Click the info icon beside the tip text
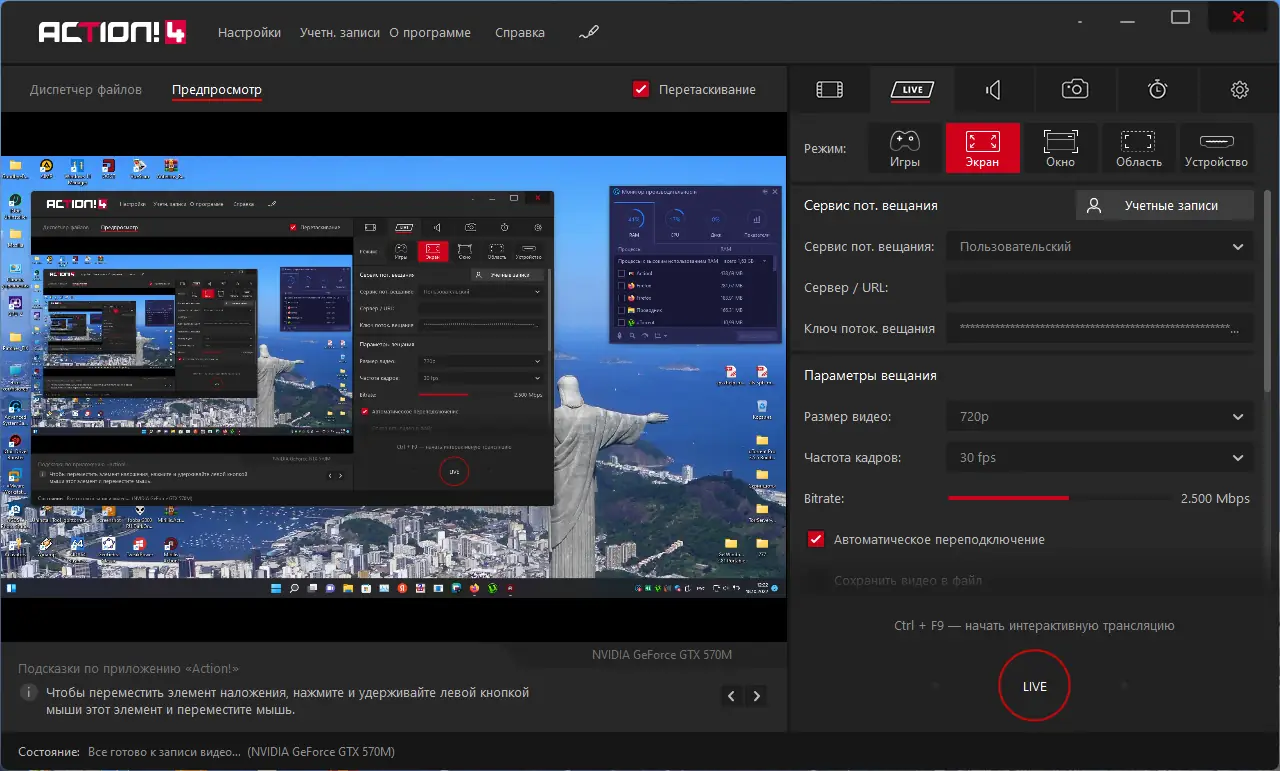The height and width of the screenshot is (771, 1280). click(29, 692)
